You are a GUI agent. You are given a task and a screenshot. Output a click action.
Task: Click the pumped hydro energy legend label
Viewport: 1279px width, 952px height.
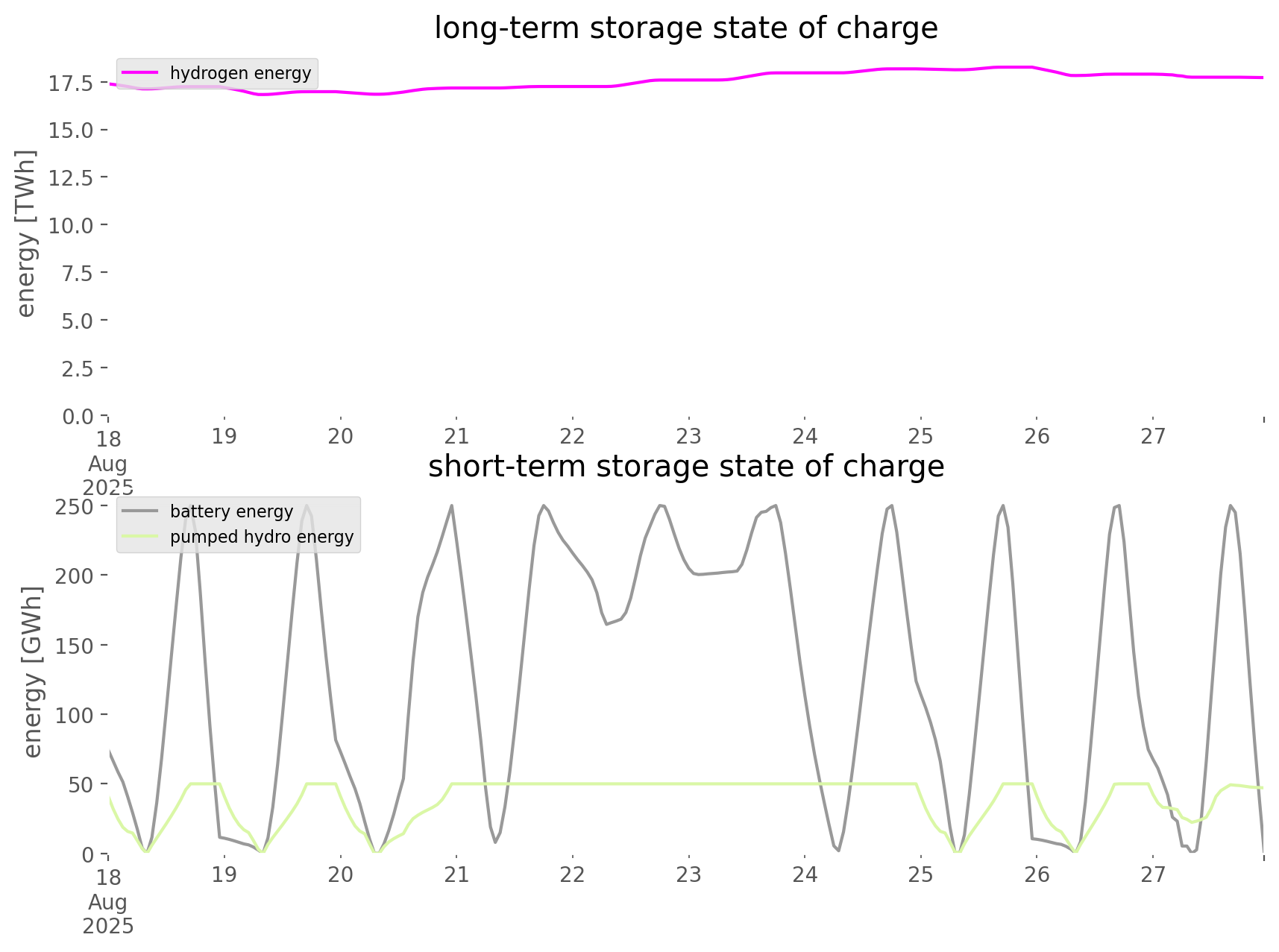(x=261, y=537)
